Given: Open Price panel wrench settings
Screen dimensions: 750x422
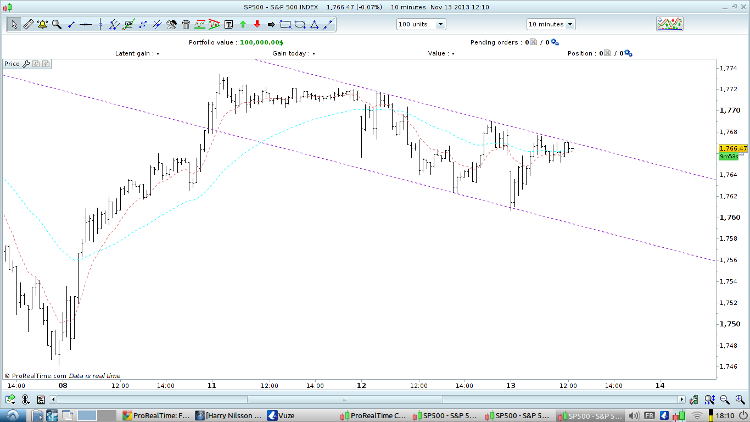Looking at the screenshot, I should pos(26,64).
